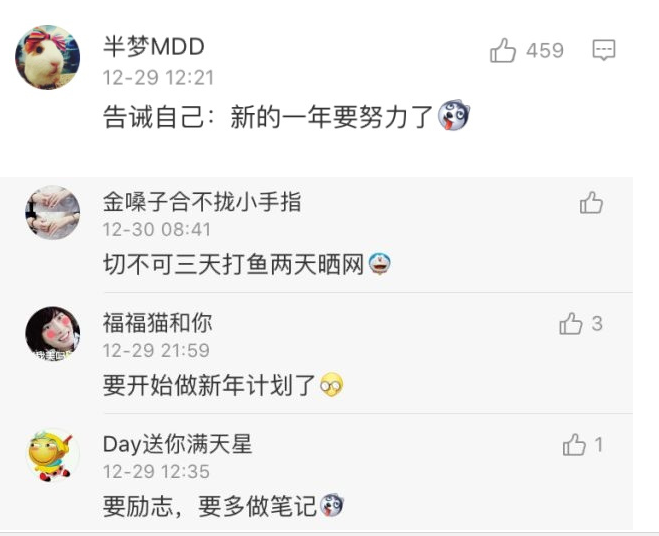Select reply text 要励志，要多做笔记
The height and width of the screenshot is (536, 659).
(x=209, y=506)
